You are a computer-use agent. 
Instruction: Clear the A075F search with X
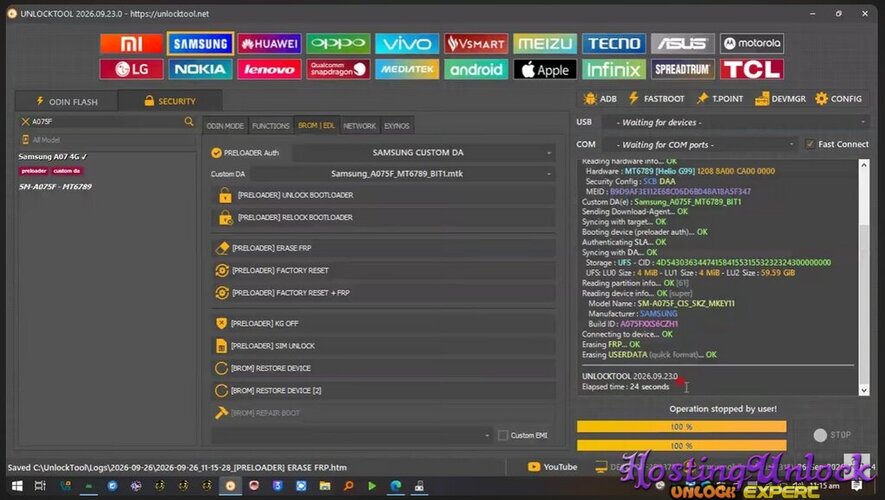25,121
